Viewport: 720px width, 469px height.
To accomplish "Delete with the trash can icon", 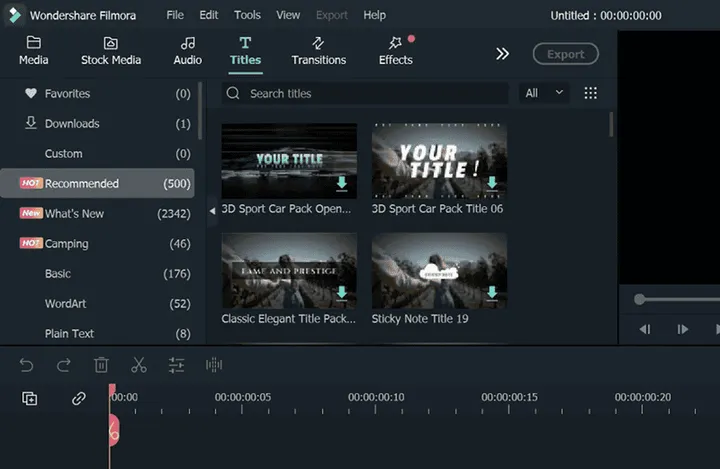I will [x=101, y=365].
